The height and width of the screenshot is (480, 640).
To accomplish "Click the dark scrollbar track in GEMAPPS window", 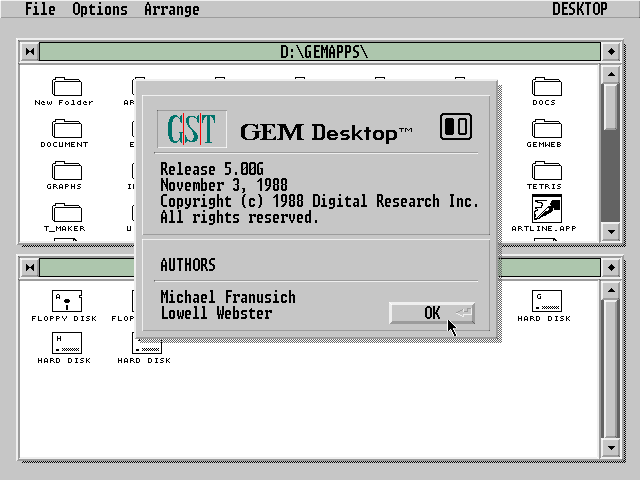I will tap(611, 176).
